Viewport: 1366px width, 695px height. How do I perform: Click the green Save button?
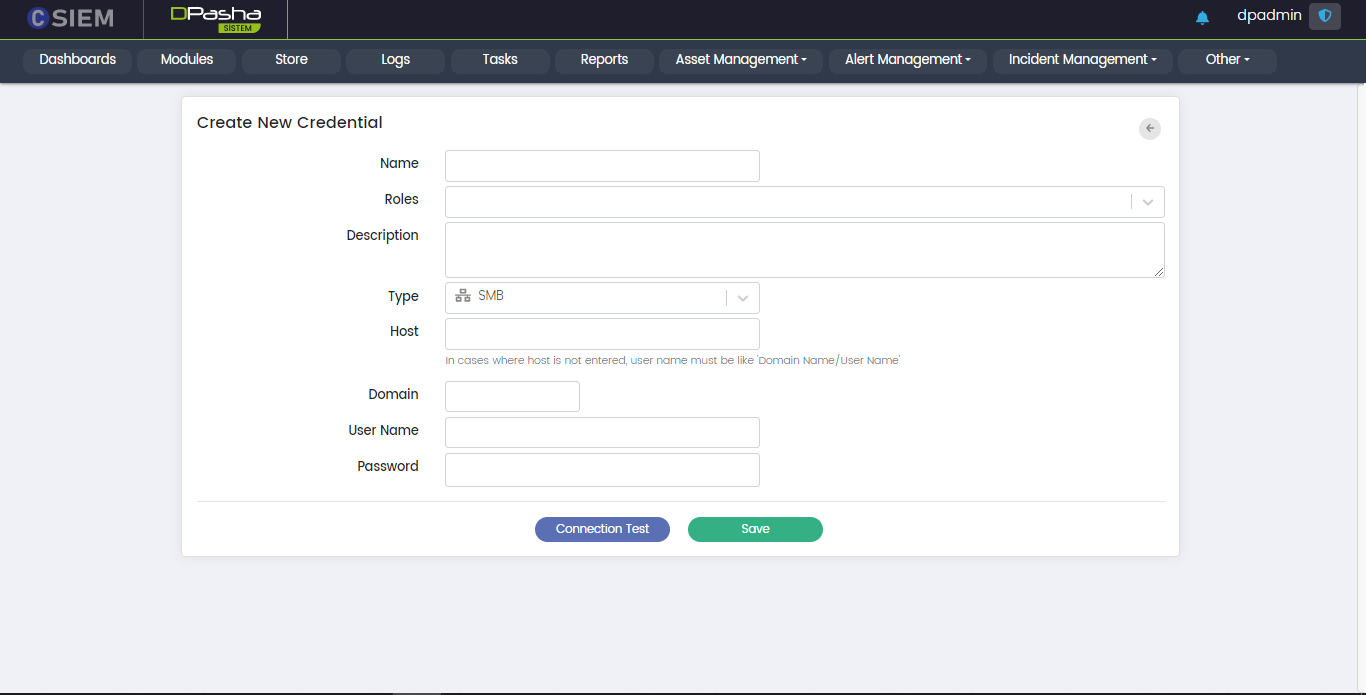[755, 529]
